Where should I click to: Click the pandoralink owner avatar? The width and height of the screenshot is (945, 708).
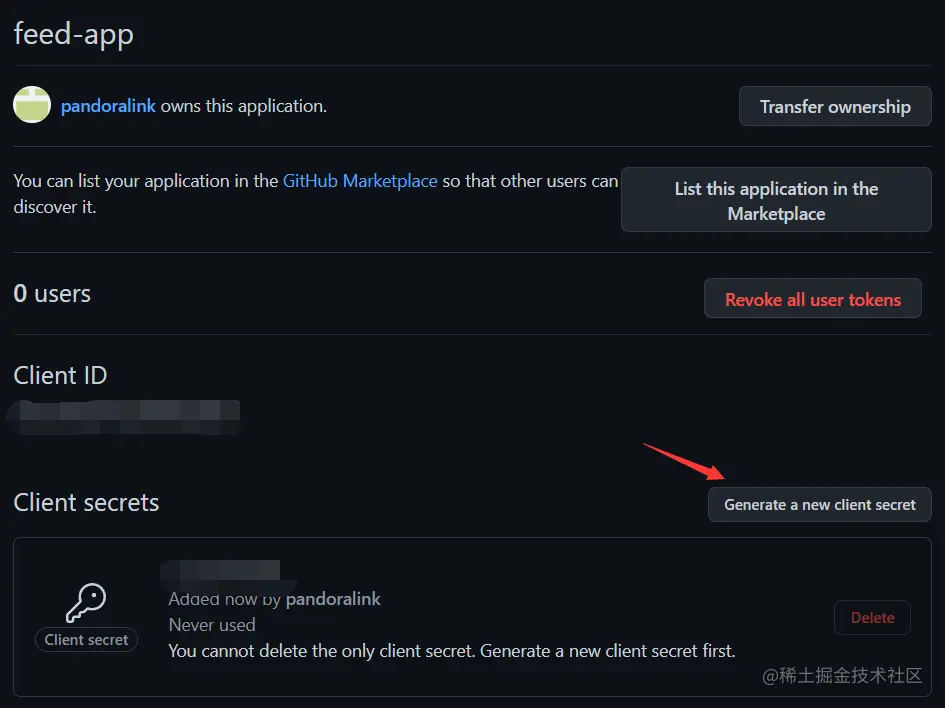pos(32,105)
